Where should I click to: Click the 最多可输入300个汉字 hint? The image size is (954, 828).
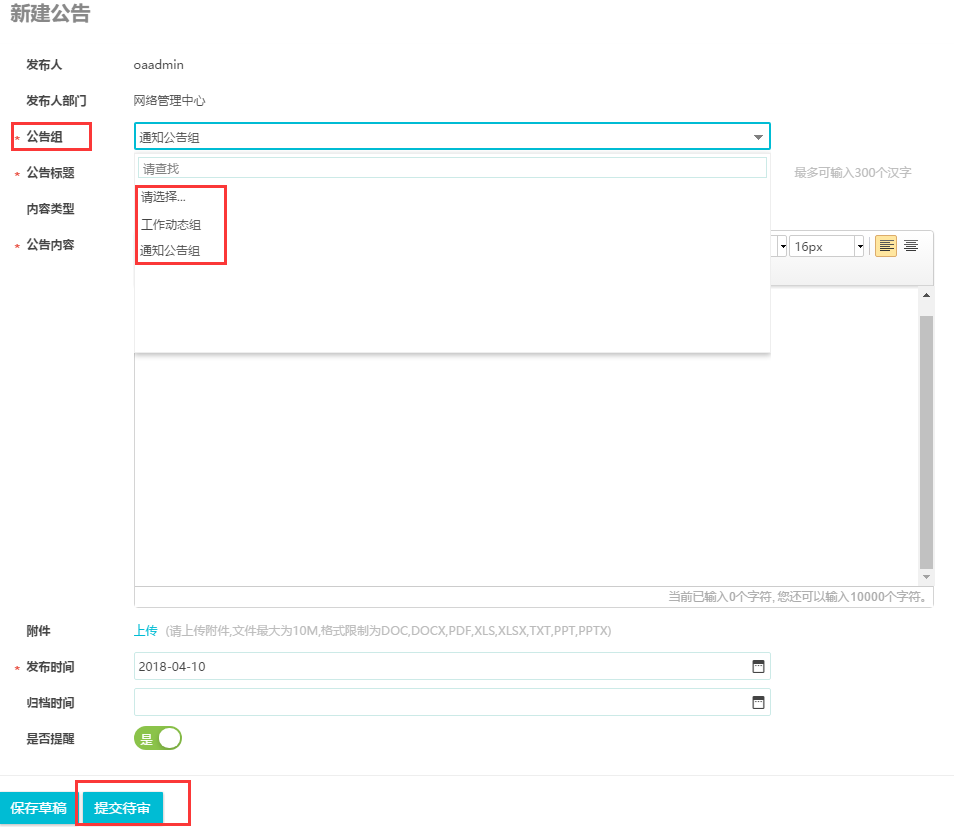[x=852, y=173]
